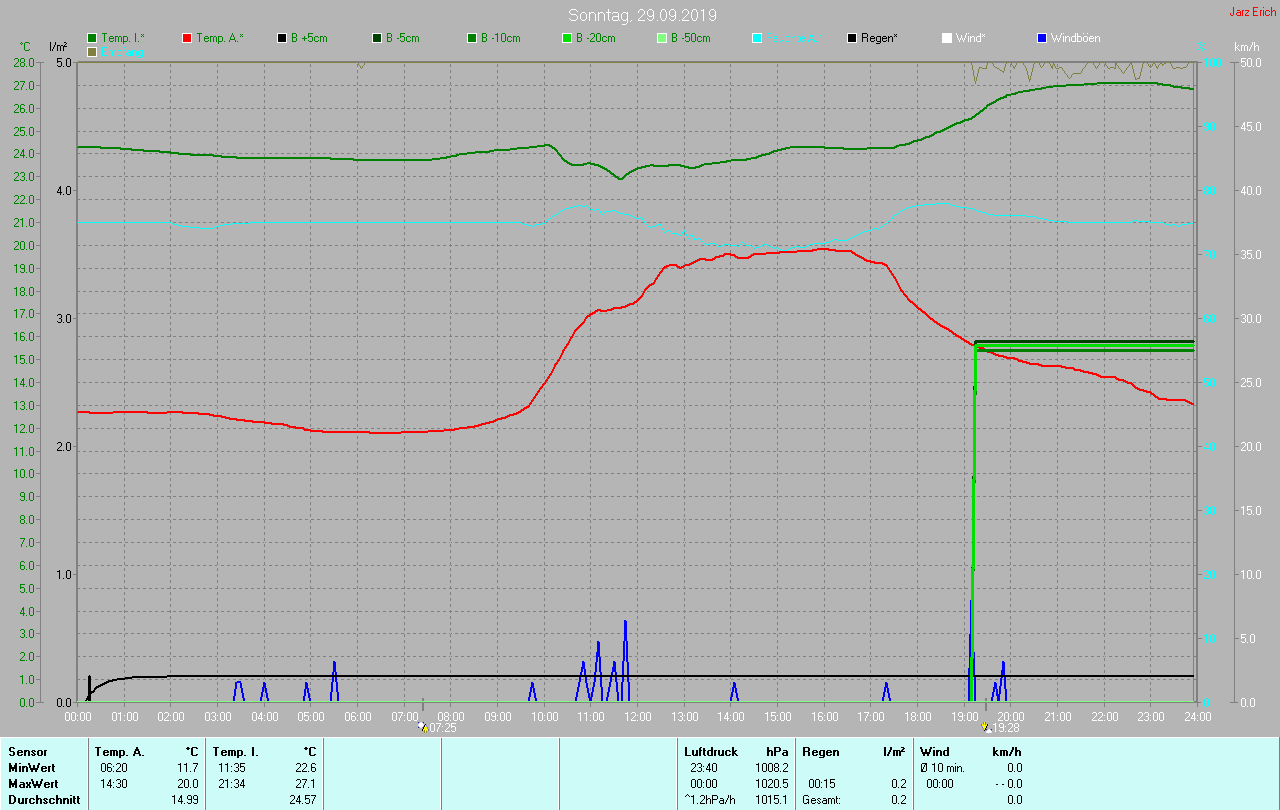Click the red Jarz Erich author text
Viewport: 1280px width, 810px height.
click(1252, 12)
